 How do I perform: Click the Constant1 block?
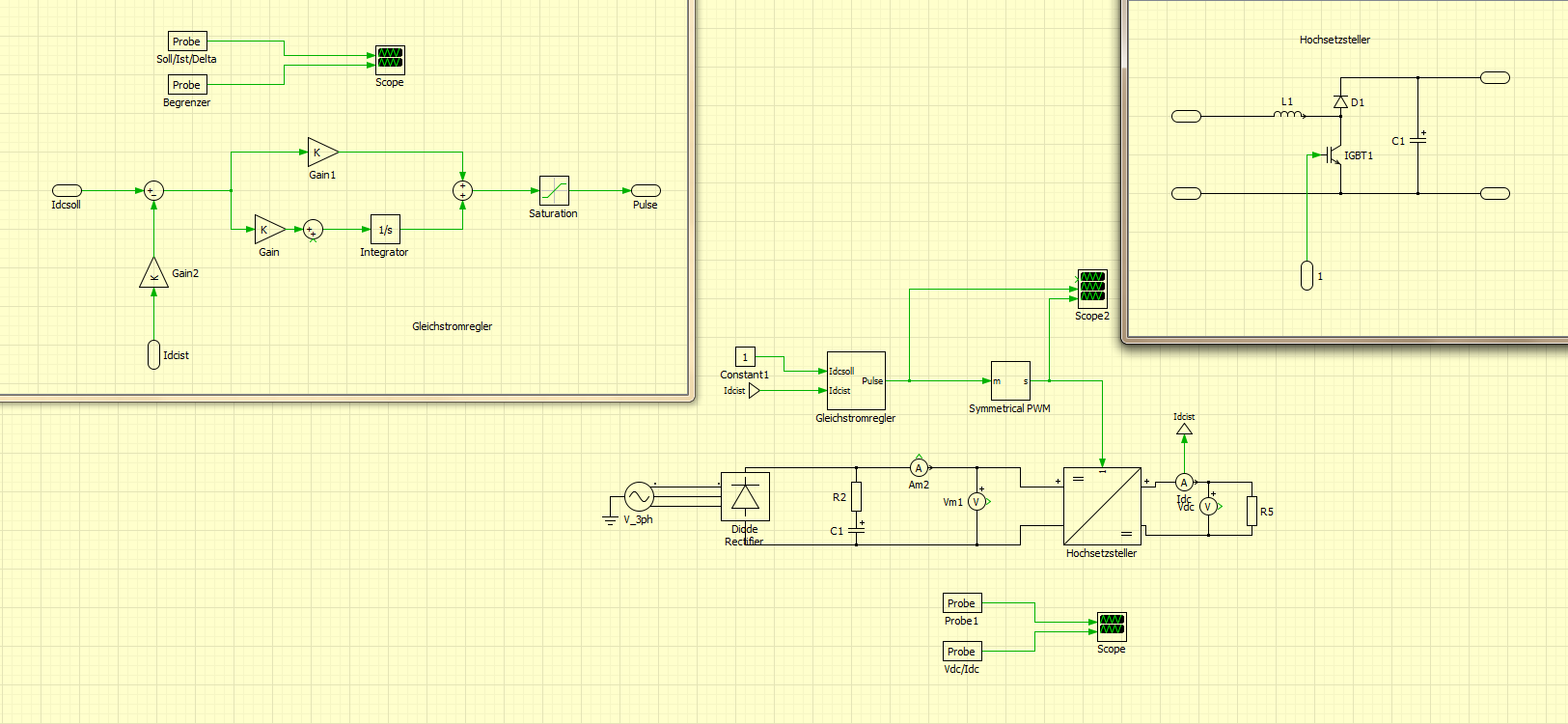click(x=745, y=357)
